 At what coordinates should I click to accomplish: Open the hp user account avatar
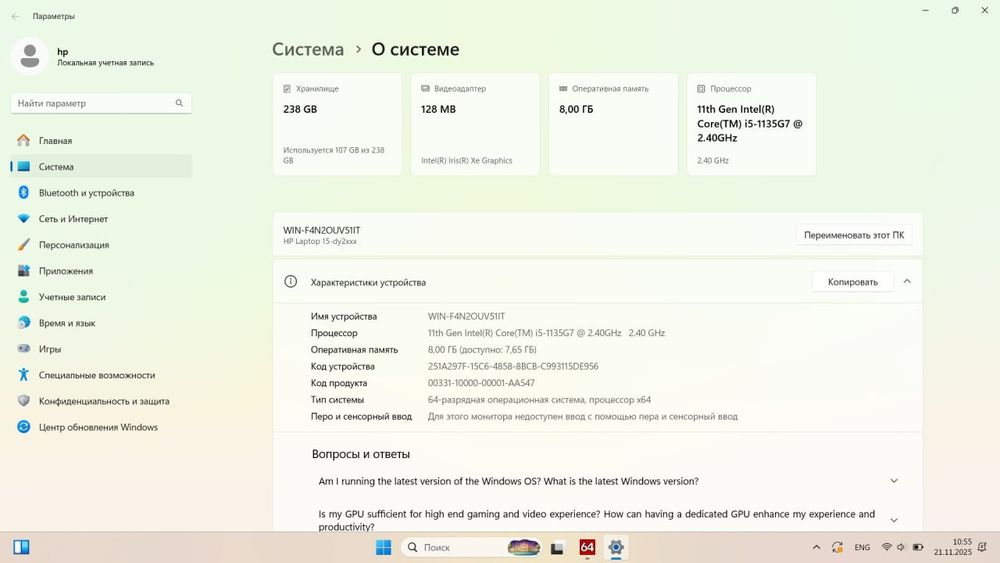(29, 56)
